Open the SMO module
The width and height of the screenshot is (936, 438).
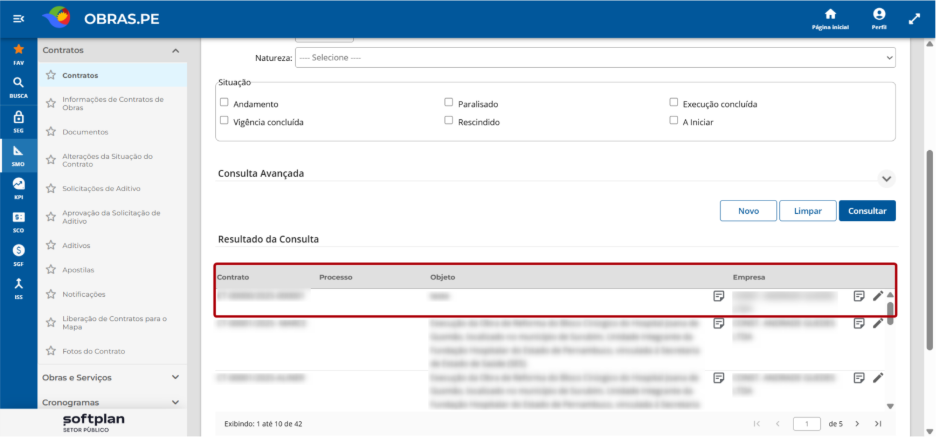click(19, 155)
